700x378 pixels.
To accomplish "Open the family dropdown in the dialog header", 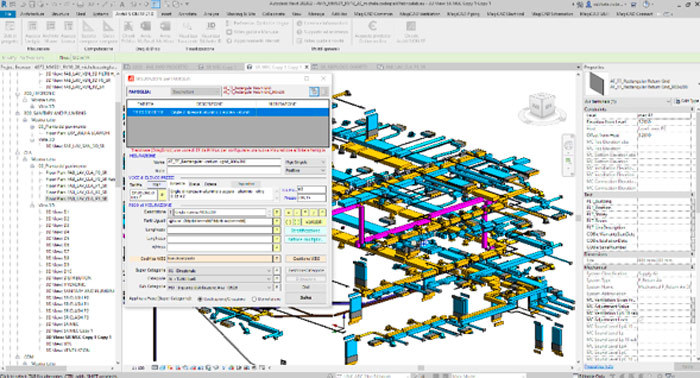I will (196, 91).
